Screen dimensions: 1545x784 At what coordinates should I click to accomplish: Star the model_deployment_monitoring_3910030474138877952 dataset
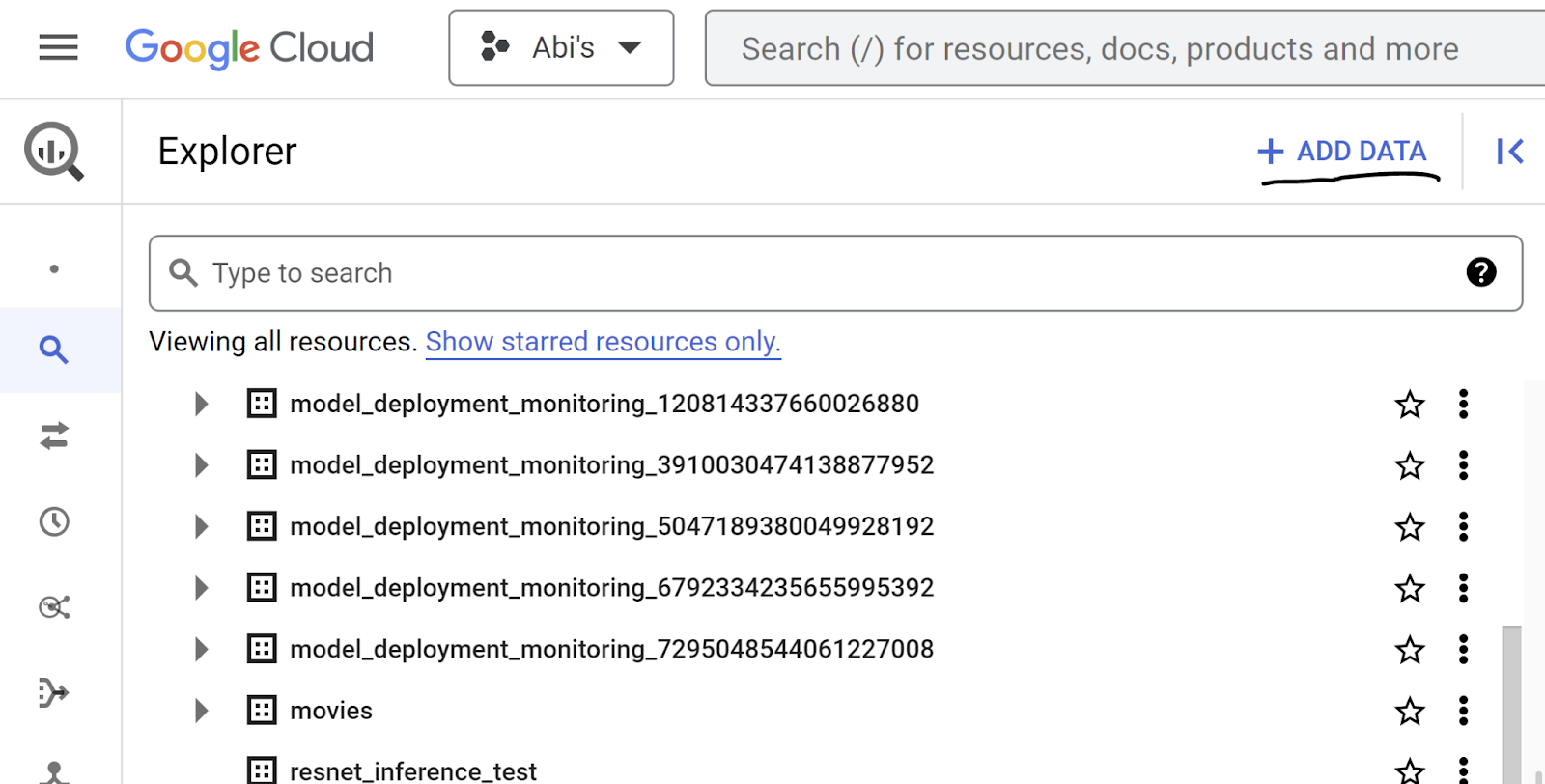click(x=1410, y=465)
